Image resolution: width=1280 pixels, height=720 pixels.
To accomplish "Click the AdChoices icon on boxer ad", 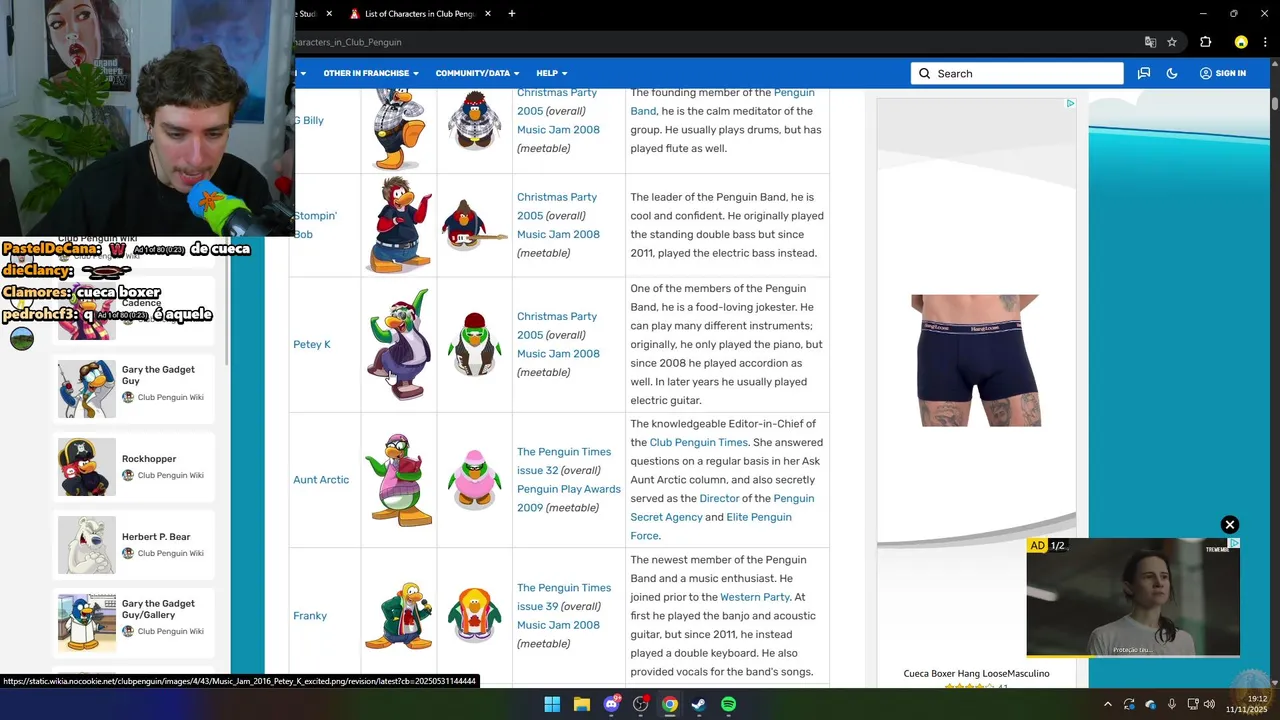I will 1070,103.
